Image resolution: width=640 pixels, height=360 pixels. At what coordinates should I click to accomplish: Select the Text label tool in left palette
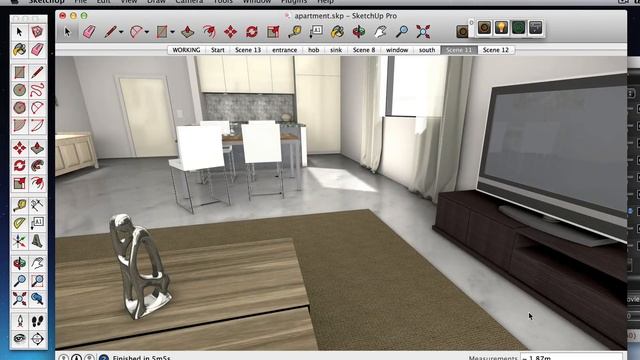37,223
